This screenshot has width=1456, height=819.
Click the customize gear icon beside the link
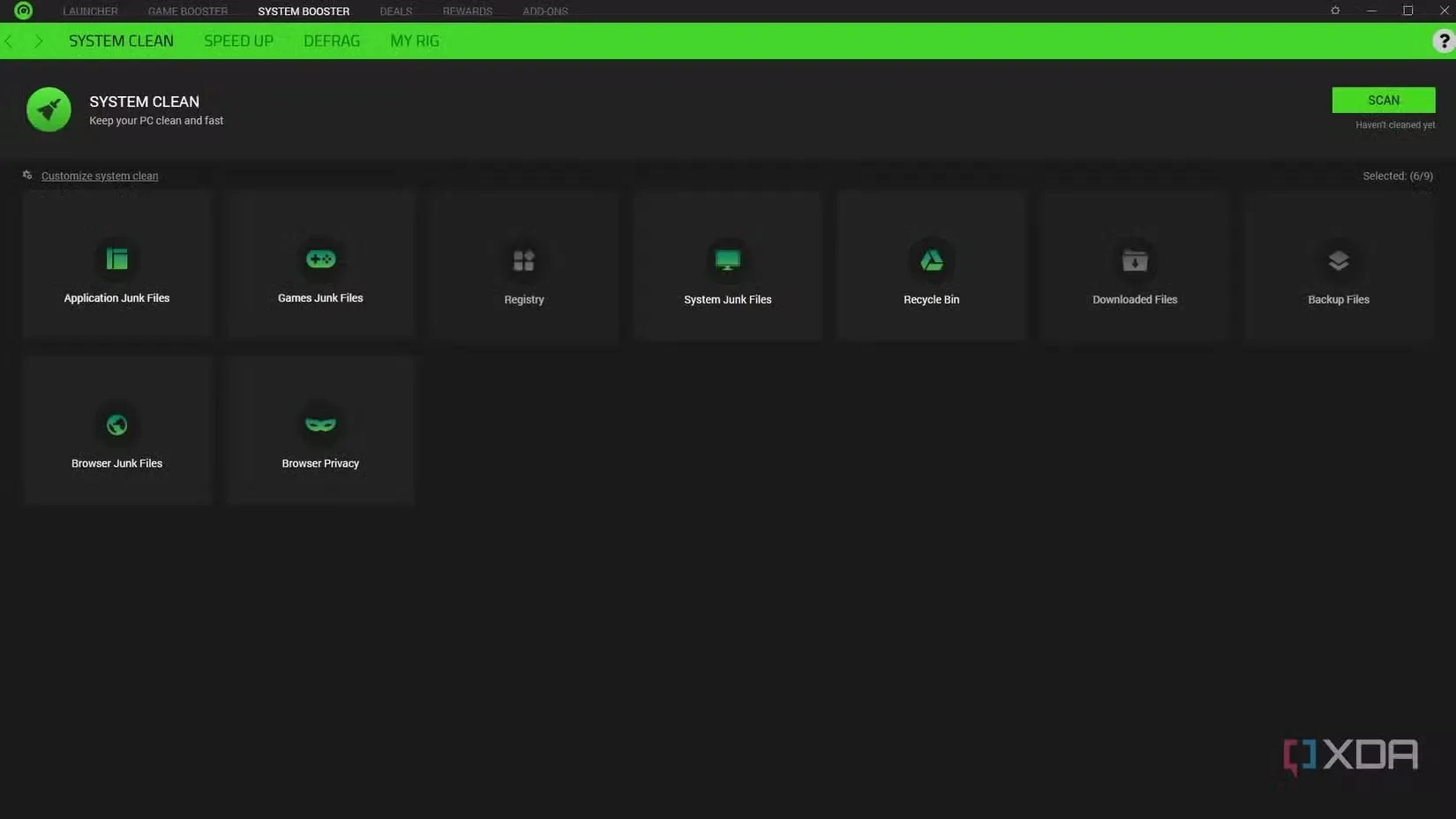[27, 175]
